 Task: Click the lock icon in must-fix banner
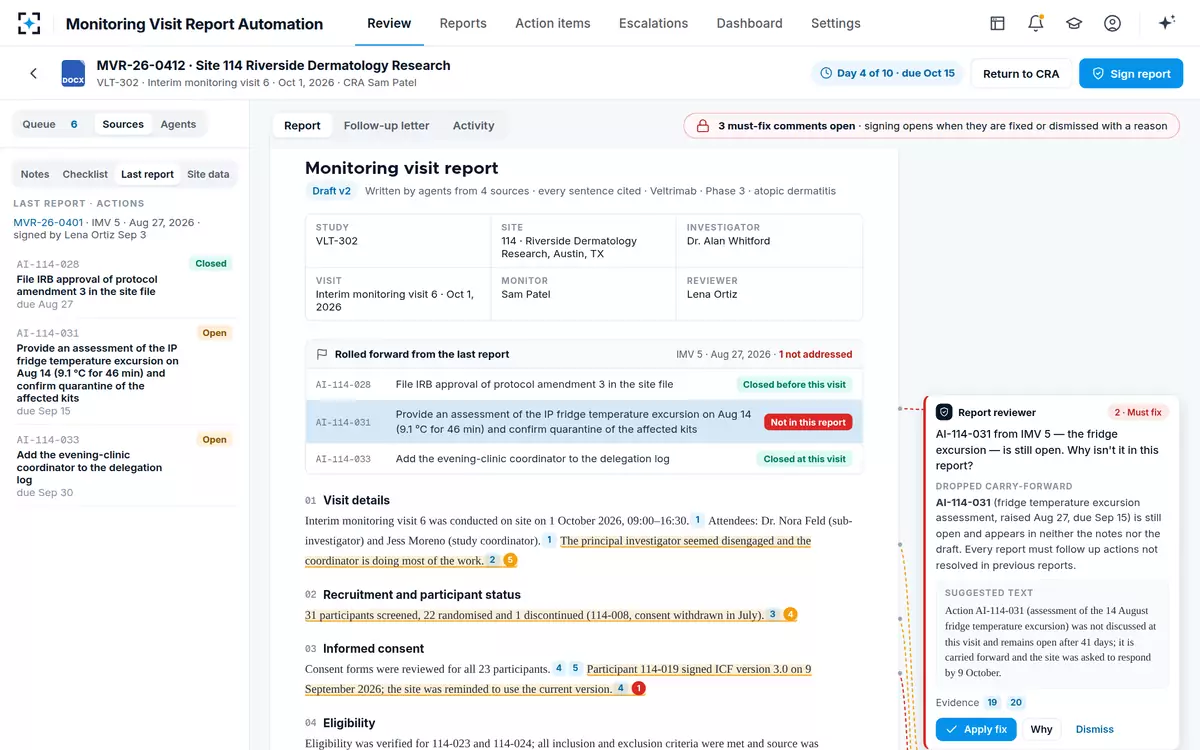(703, 126)
